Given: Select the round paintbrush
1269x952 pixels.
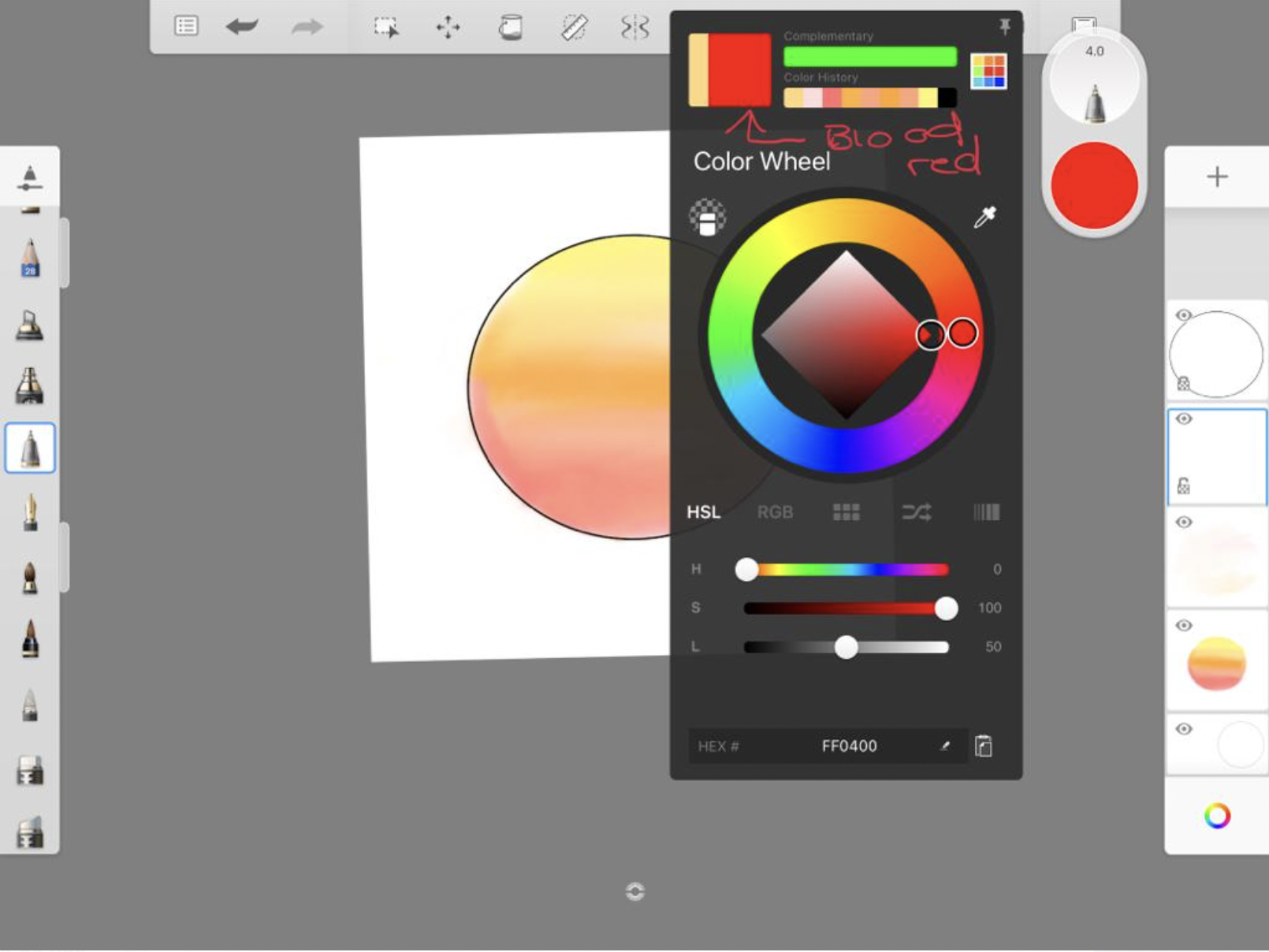Looking at the screenshot, I should point(30,578).
